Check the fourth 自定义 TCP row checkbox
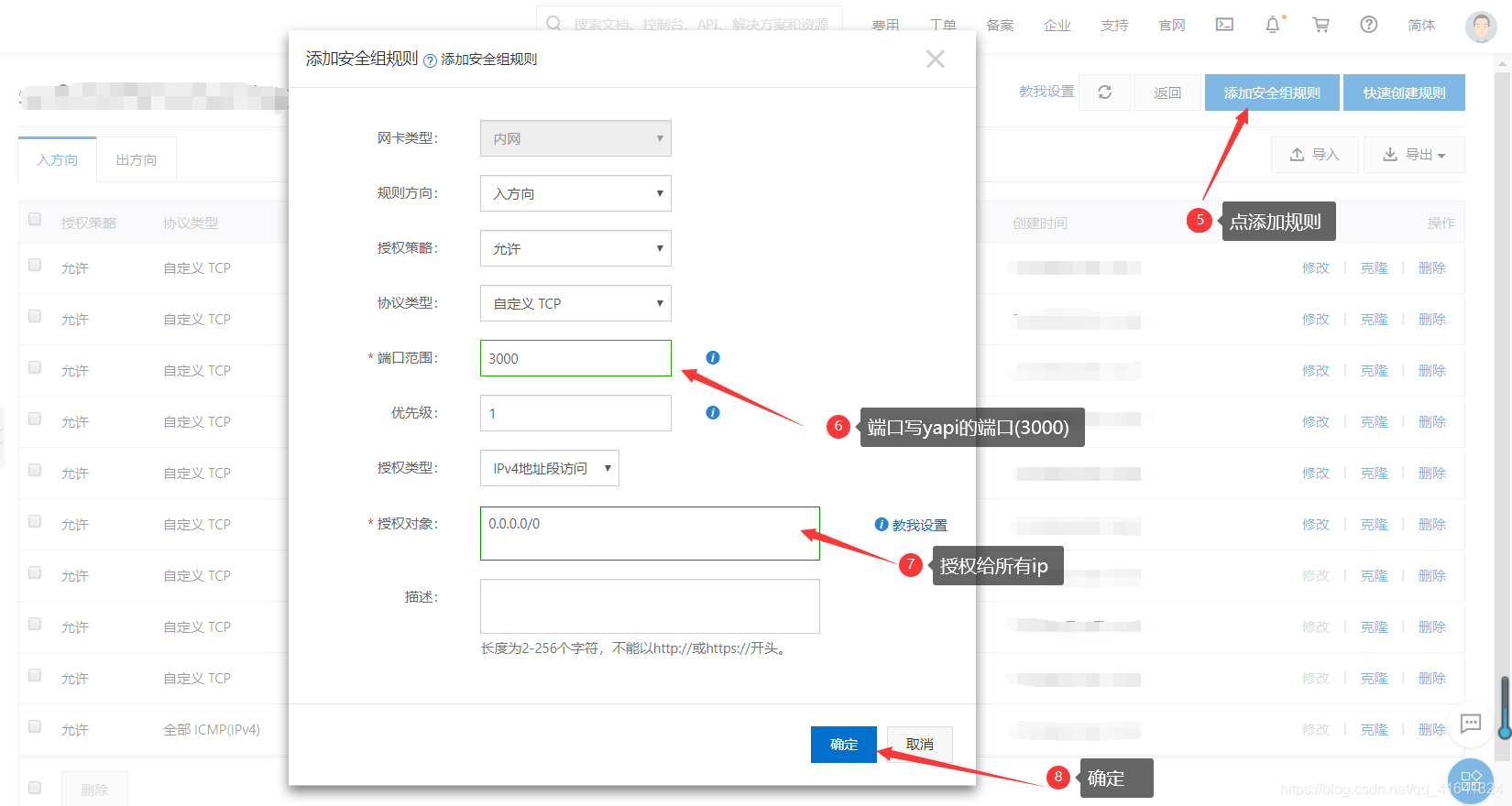Image resolution: width=1512 pixels, height=806 pixels. (35, 419)
